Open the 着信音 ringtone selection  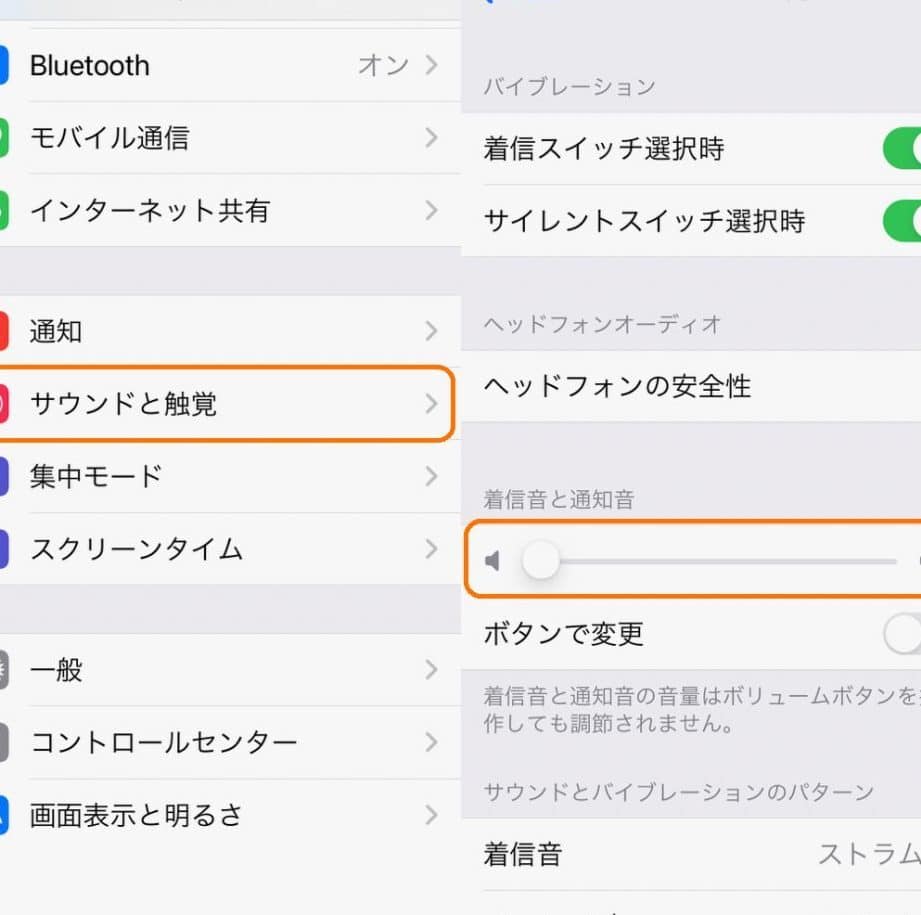click(690, 854)
